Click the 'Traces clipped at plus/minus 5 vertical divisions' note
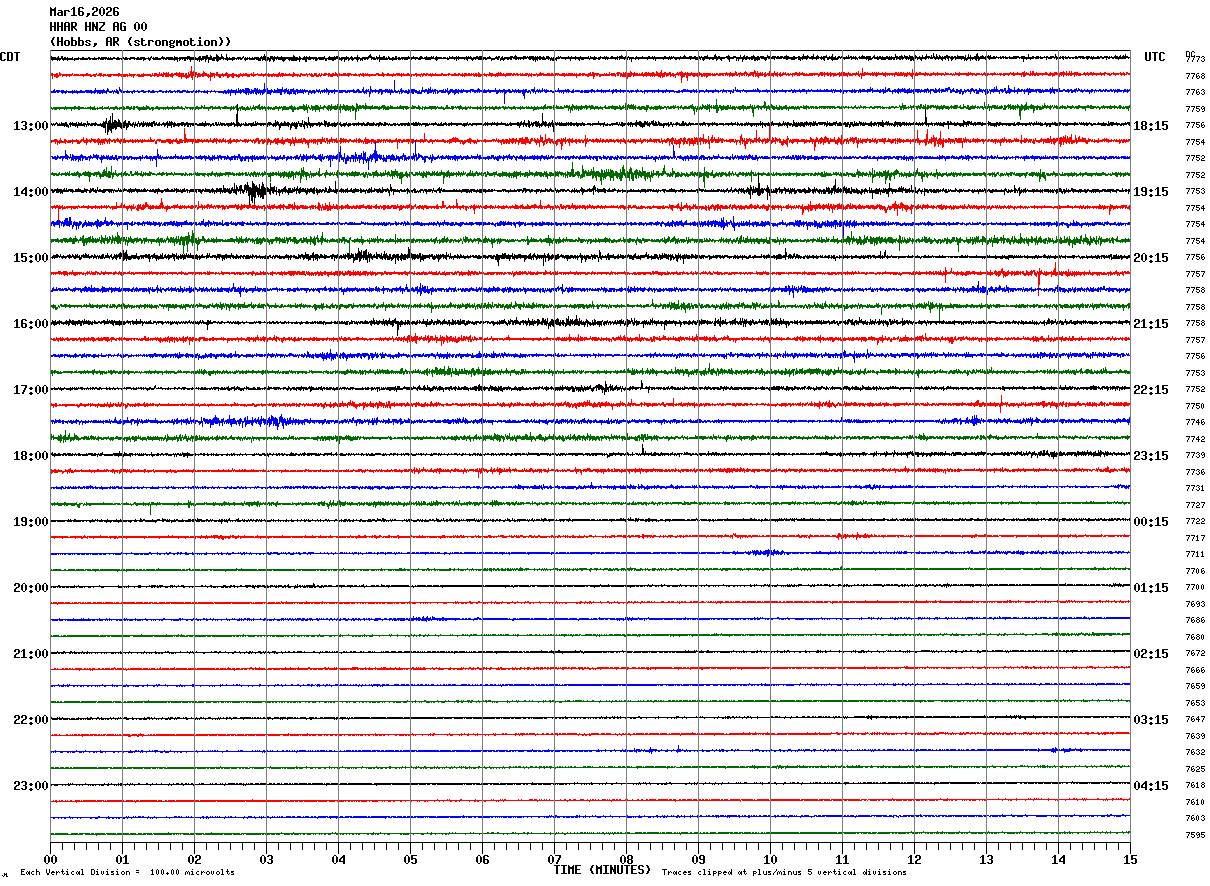 coord(784,873)
